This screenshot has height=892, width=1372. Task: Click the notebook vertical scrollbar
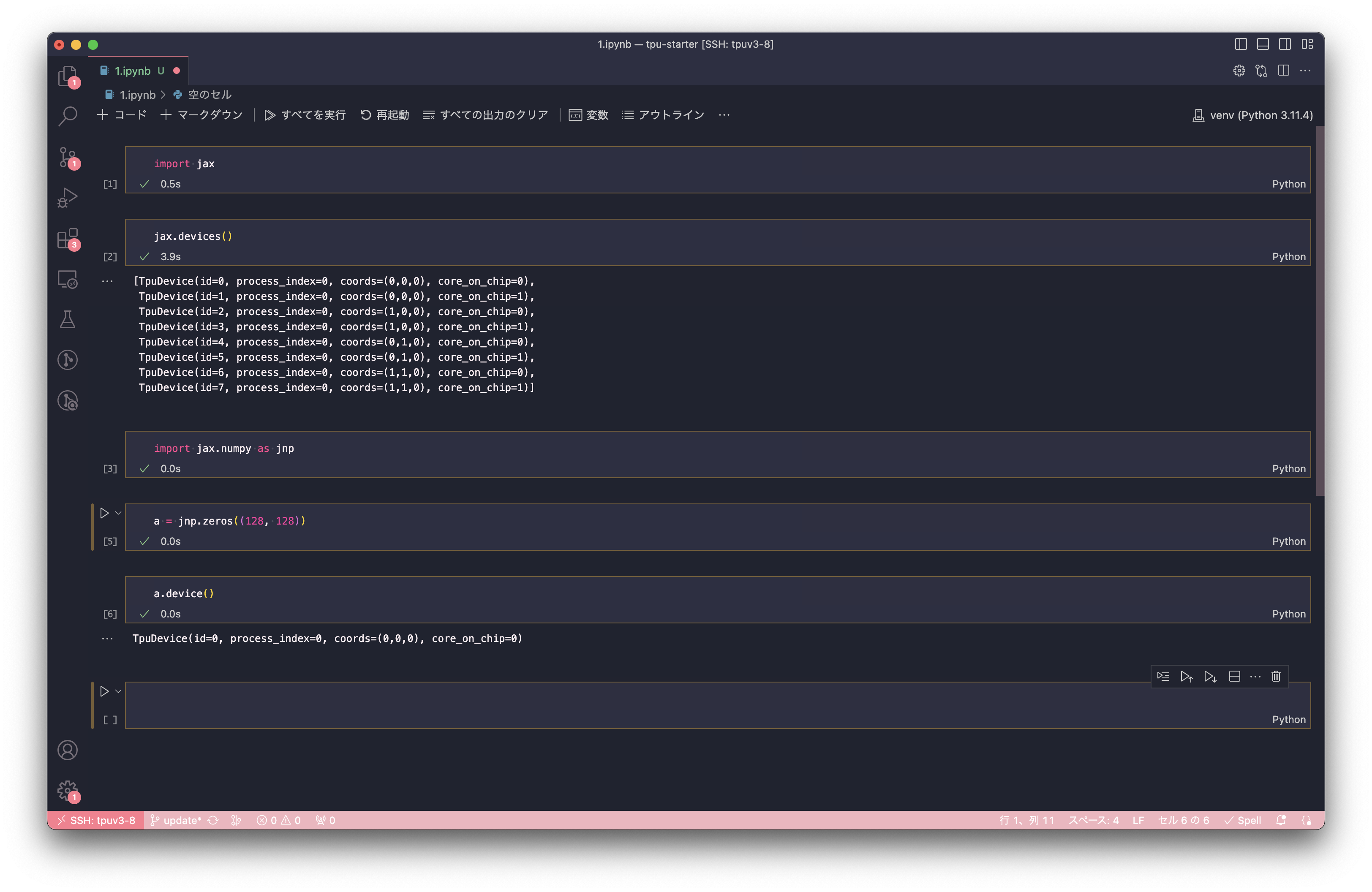click(1320, 311)
